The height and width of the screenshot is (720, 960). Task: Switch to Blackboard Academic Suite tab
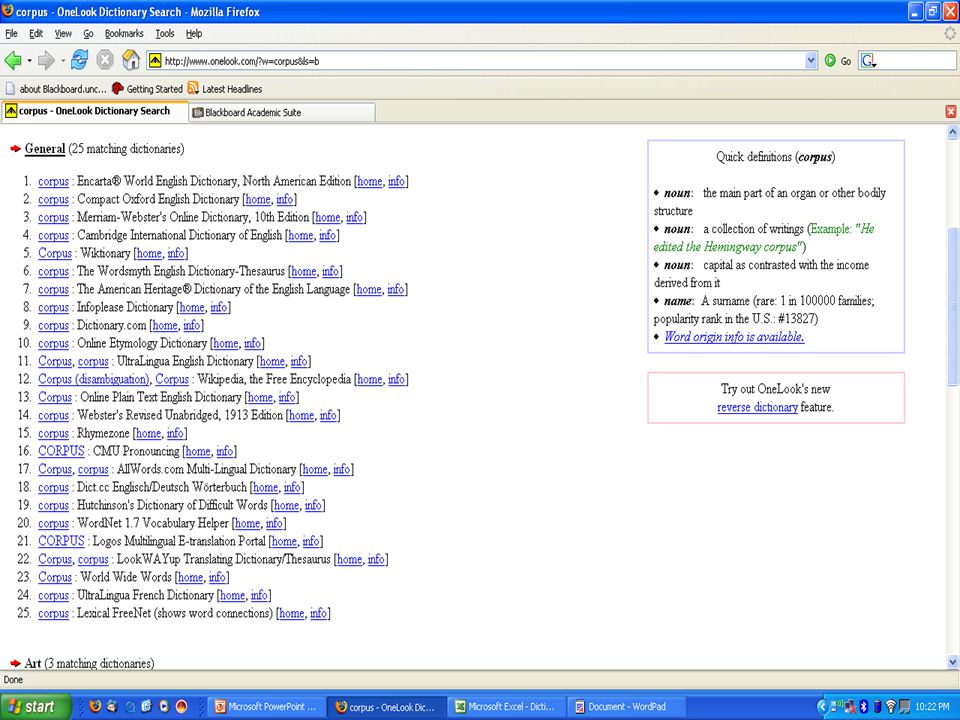tap(282, 113)
